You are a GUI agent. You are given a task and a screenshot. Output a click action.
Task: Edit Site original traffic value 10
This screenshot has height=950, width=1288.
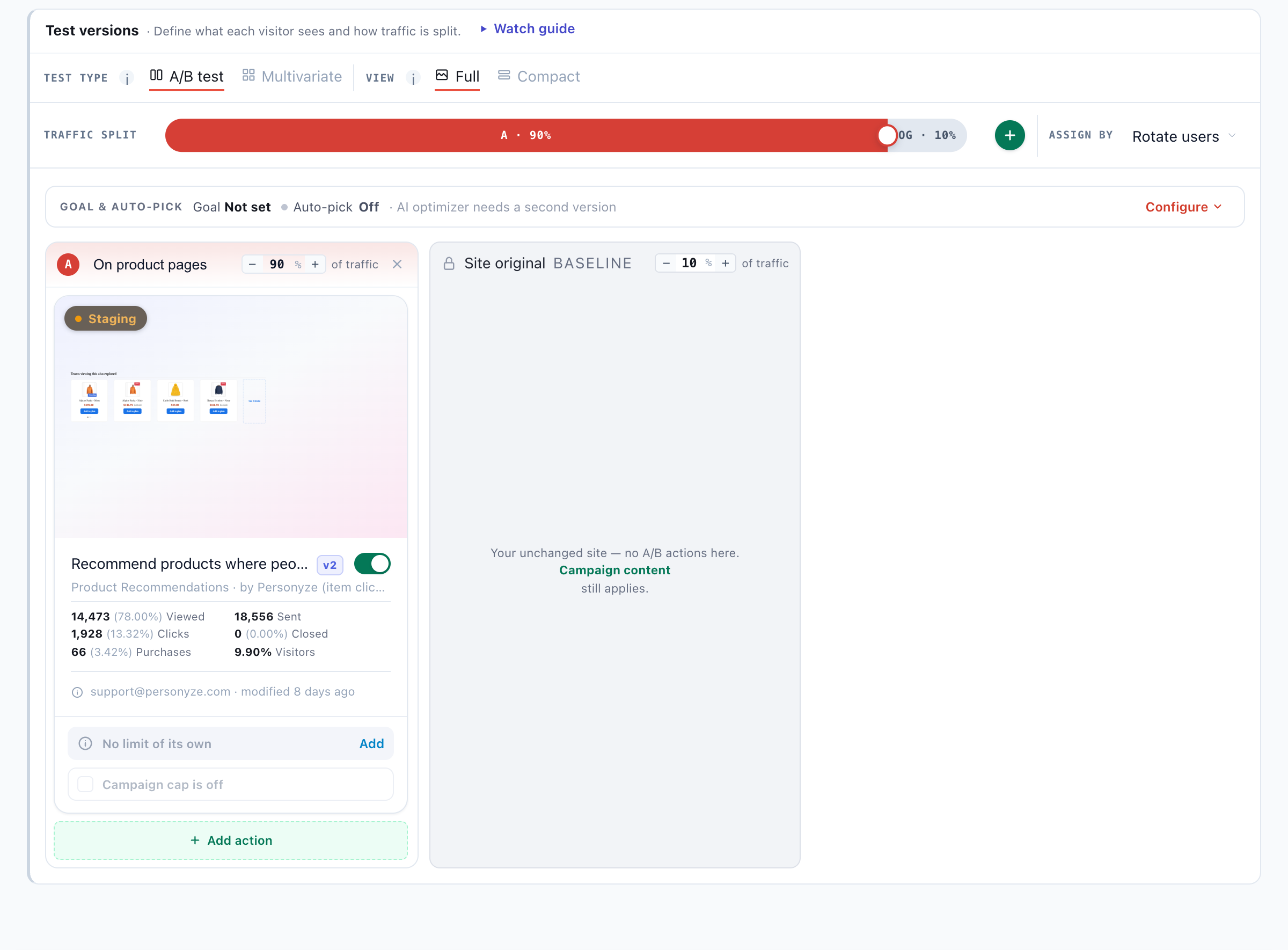click(x=689, y=264)
